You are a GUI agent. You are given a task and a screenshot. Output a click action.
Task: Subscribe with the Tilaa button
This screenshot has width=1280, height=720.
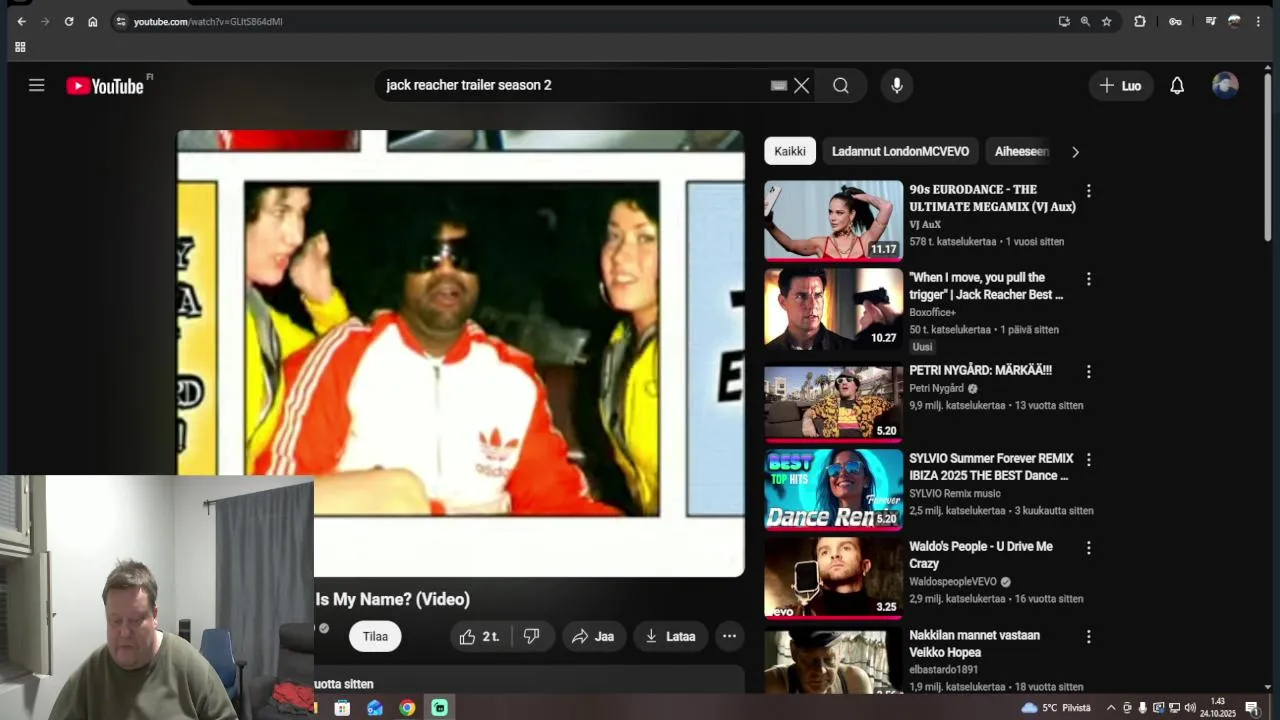coord(375,636)
